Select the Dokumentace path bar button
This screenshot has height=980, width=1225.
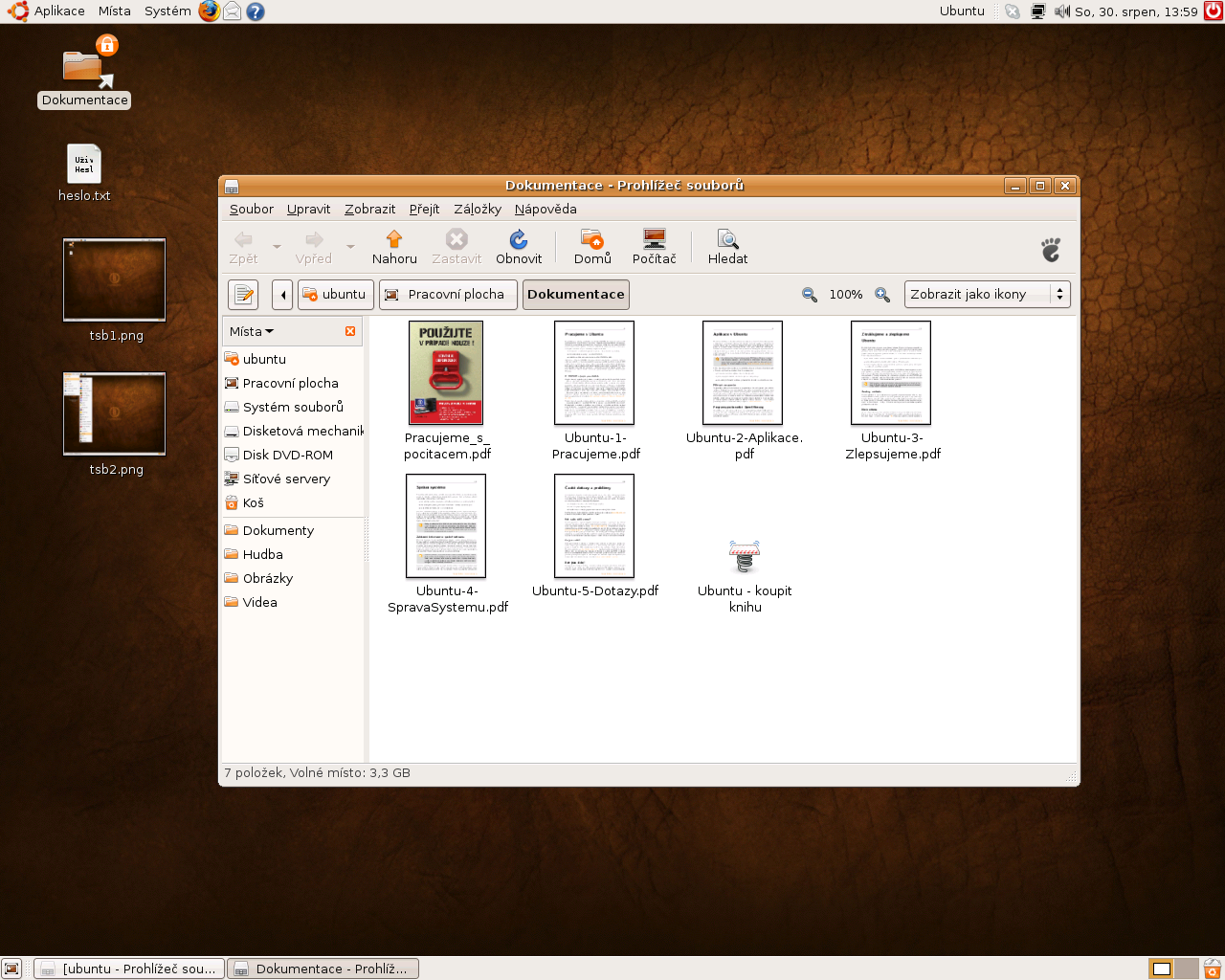(575, 295)
